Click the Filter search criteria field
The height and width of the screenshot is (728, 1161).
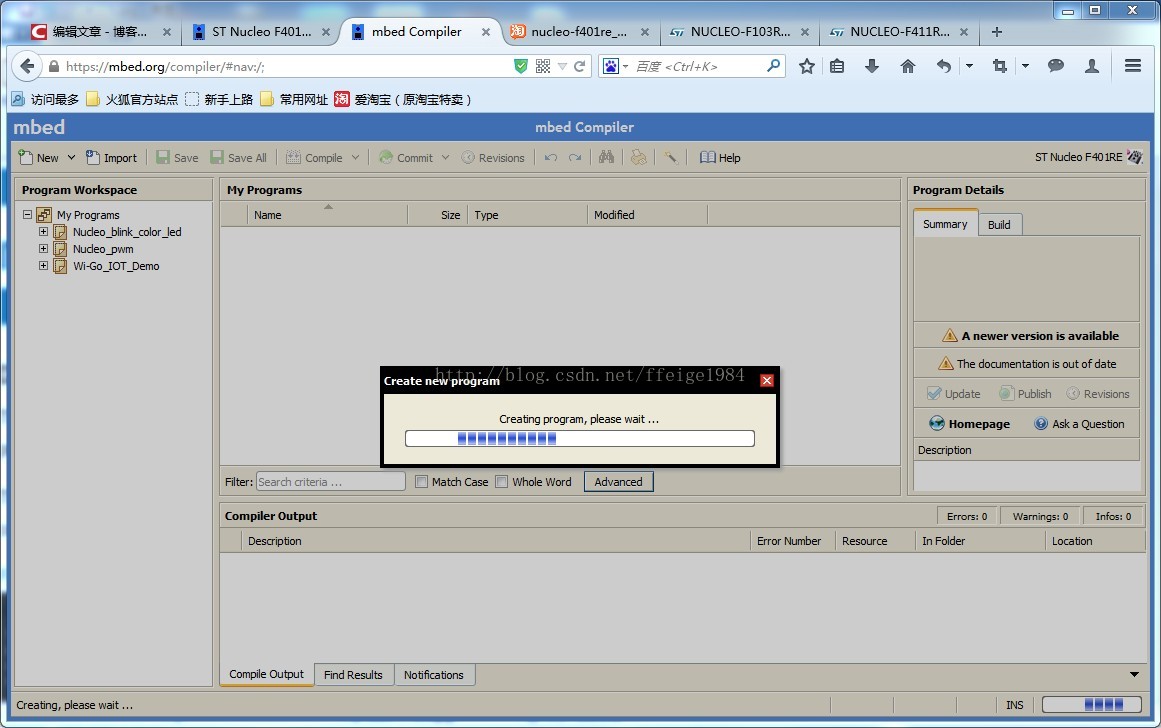coord(330,481)
